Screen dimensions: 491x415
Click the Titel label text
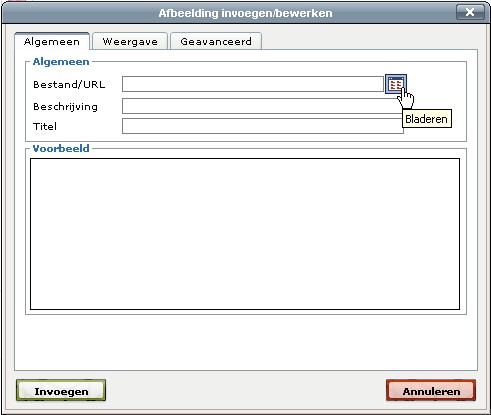pyautogui.click(x=45, y=126)
